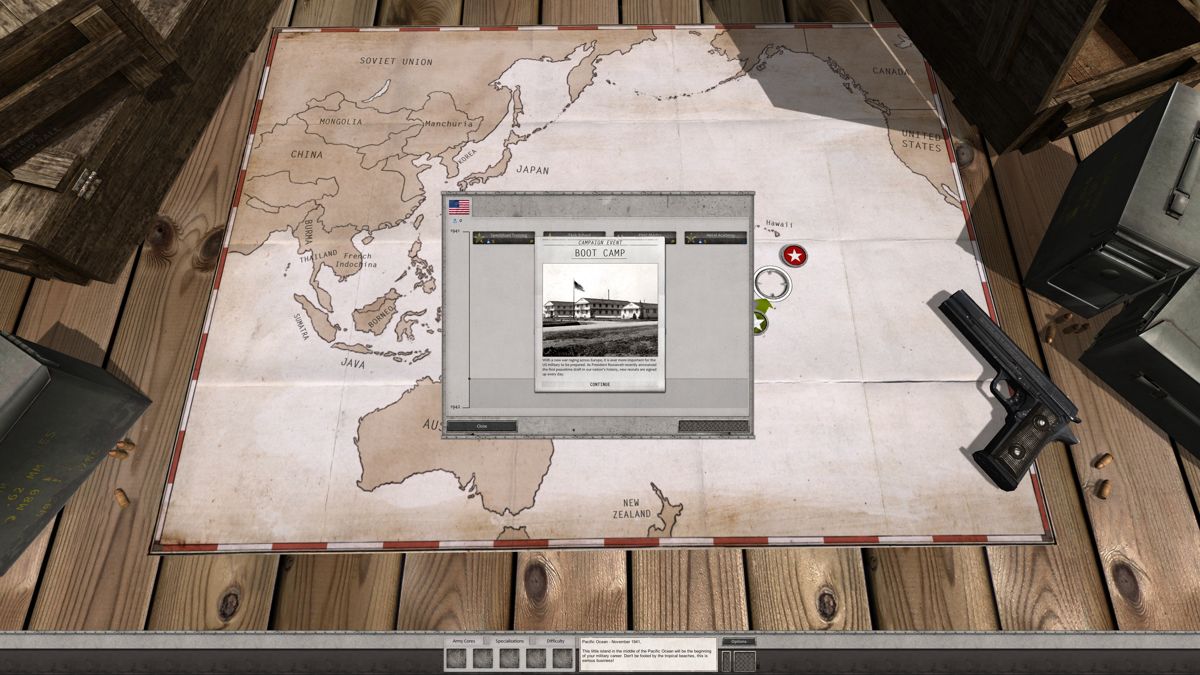This screenshot has height=675, width=1200.
Task: Click the Boot Camp event title
Action: (x=600, y=253)
